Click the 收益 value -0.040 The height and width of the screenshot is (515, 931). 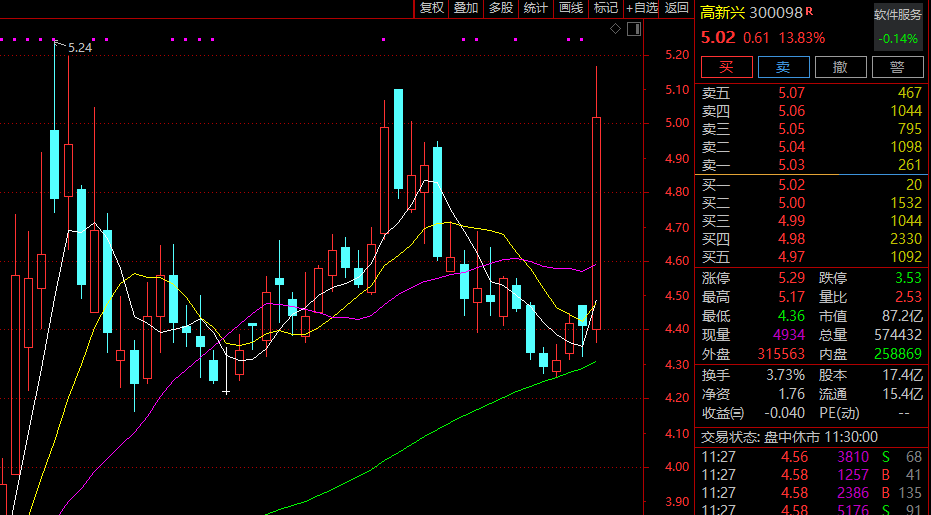pyautogui.click(x=784, y=413)
